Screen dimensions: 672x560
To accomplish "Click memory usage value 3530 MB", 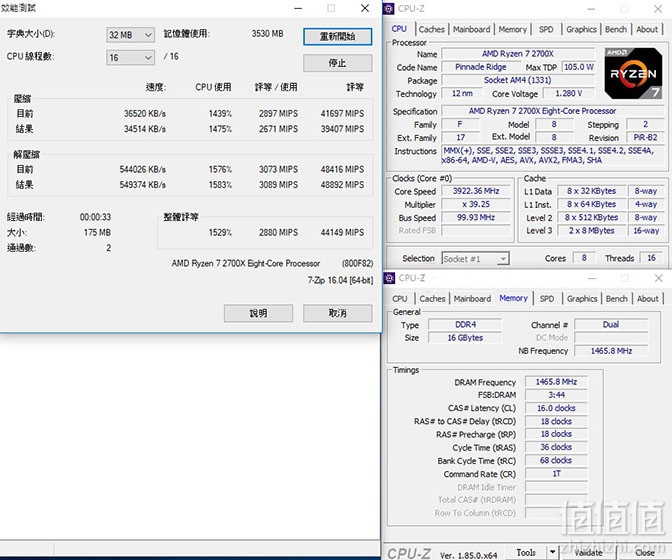I will point(267,34).
